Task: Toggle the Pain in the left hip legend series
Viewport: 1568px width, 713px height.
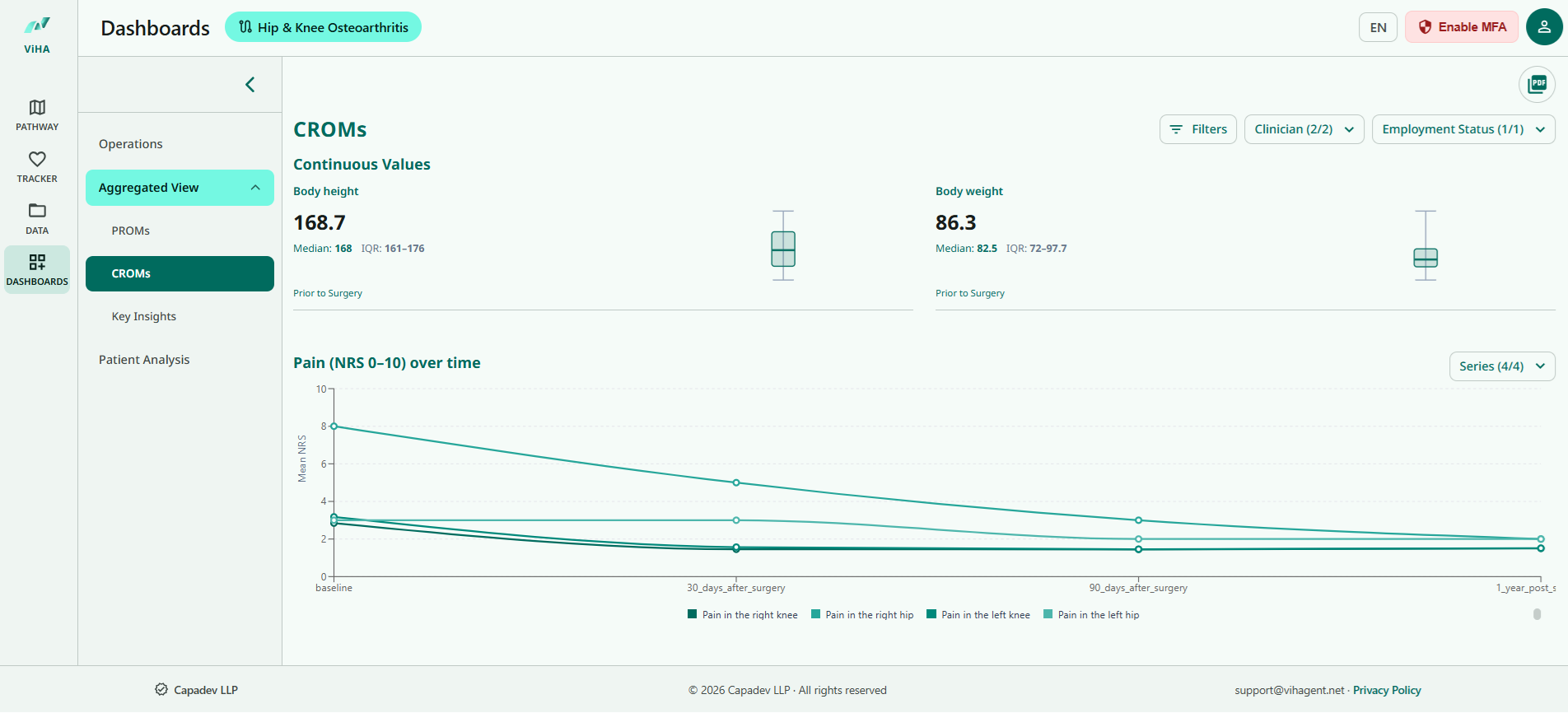Action: [x=1091, y=614]
